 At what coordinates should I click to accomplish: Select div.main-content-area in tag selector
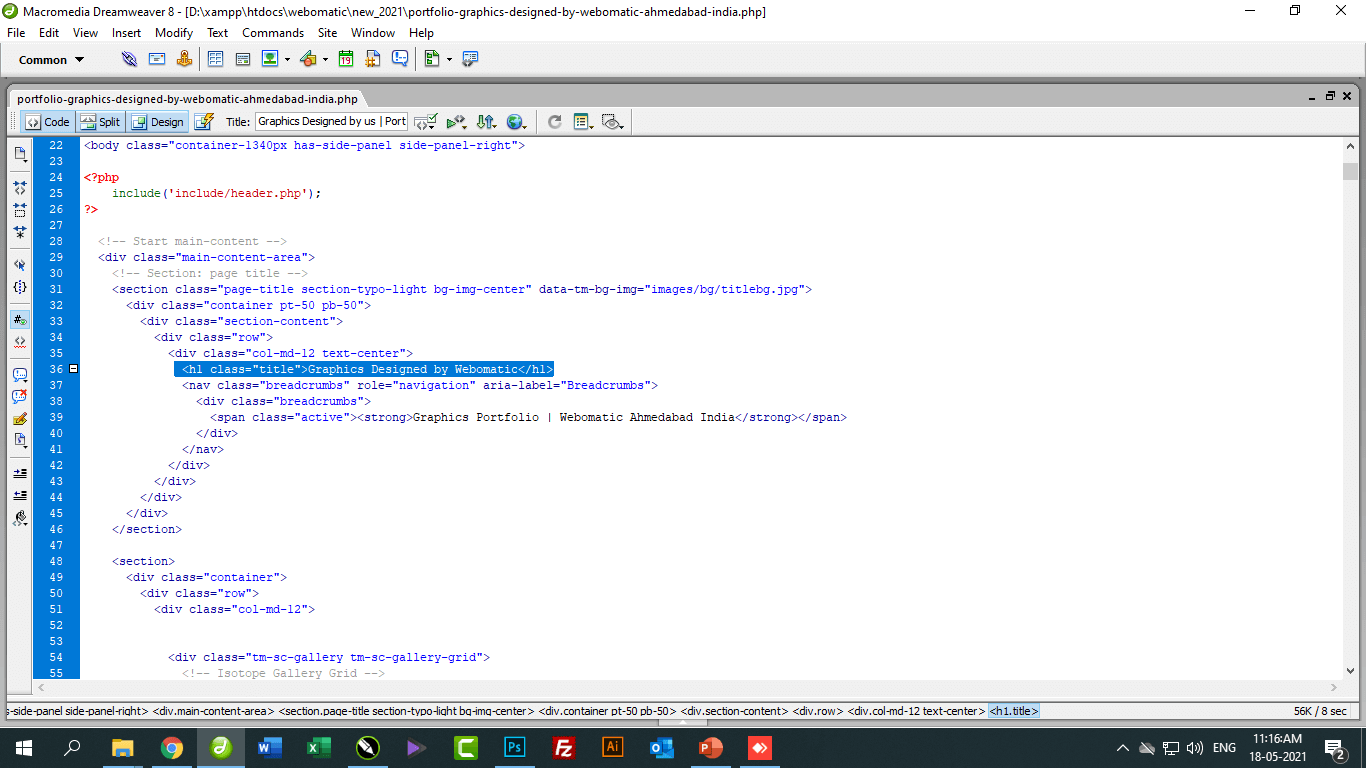click(212, 711)
